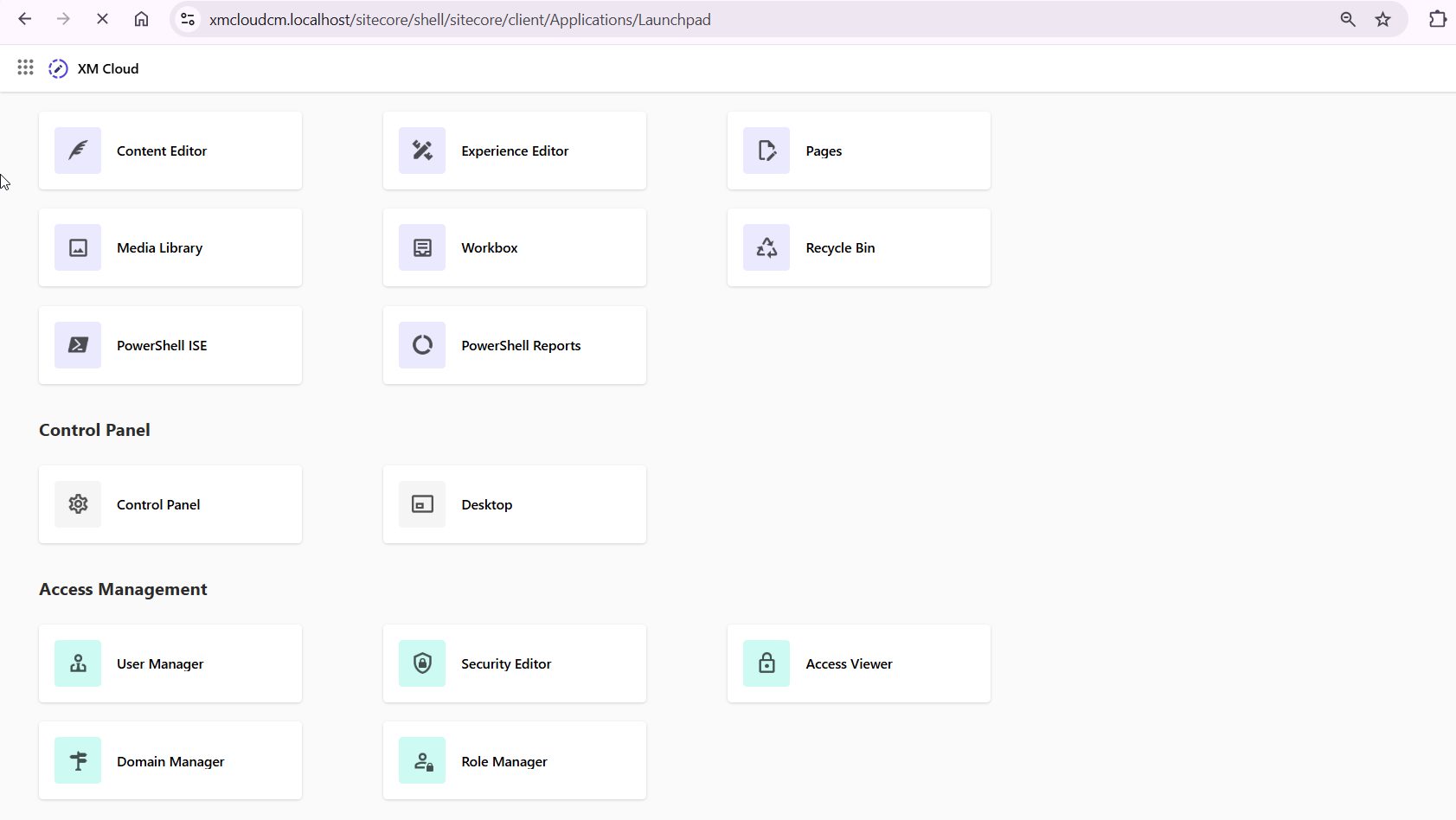
Task: Go forward in the browser
Action: click(63, 19)
